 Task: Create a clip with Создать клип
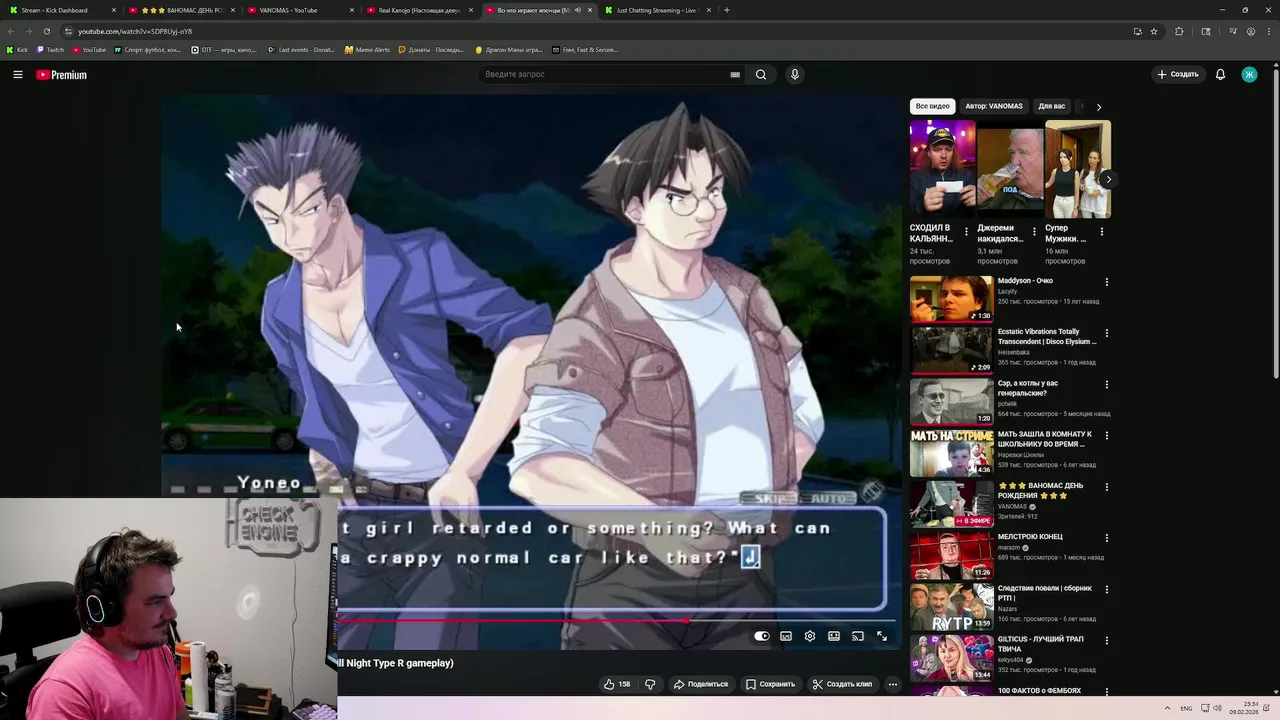click(x=842, y=684)
